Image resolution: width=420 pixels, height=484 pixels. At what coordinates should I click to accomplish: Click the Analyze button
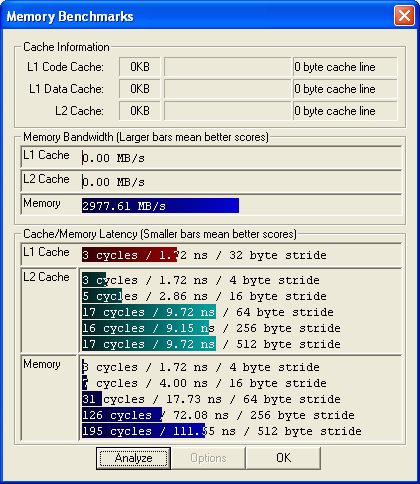pos(133,458)
